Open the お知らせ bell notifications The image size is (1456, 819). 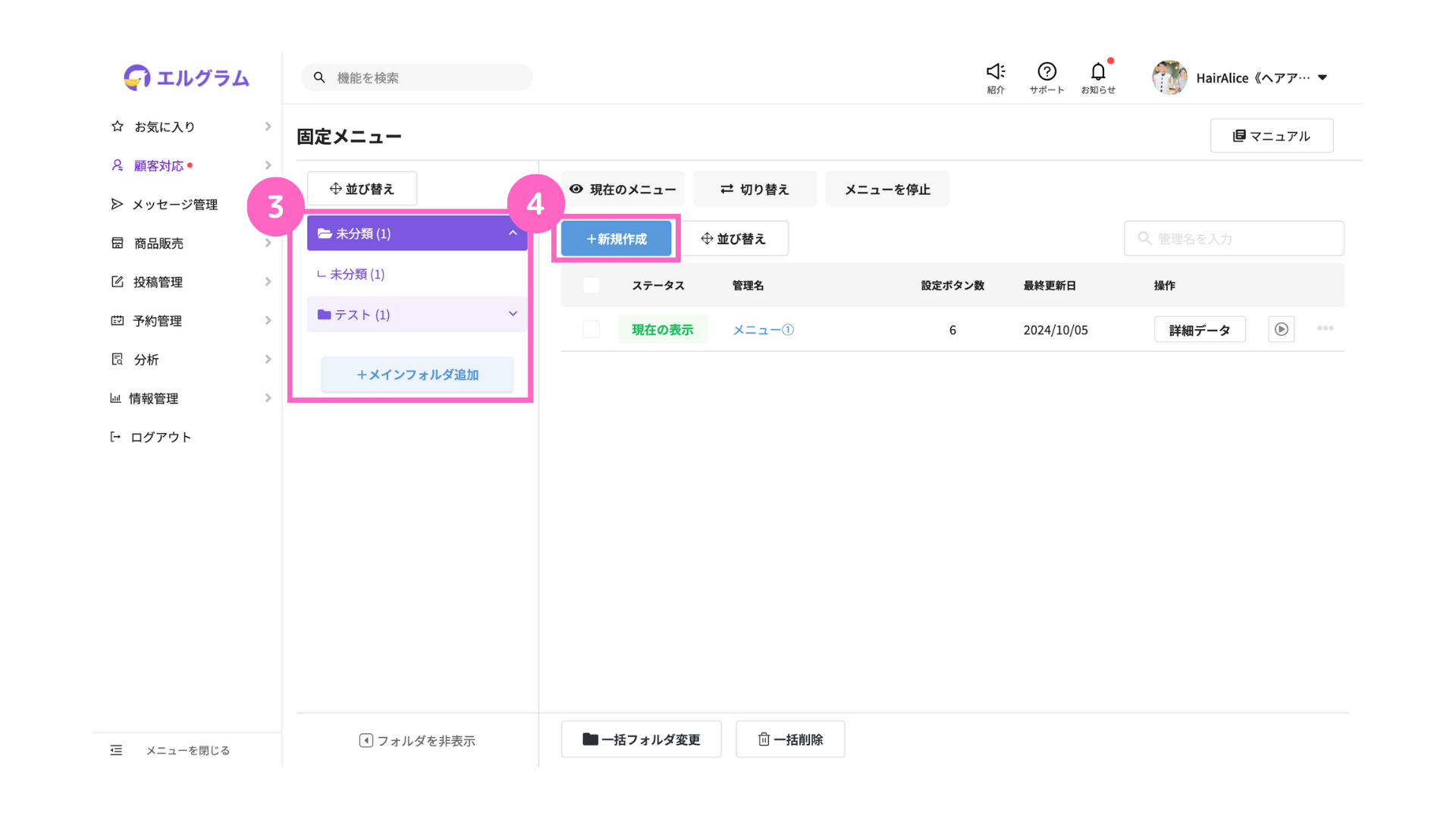1098,71
